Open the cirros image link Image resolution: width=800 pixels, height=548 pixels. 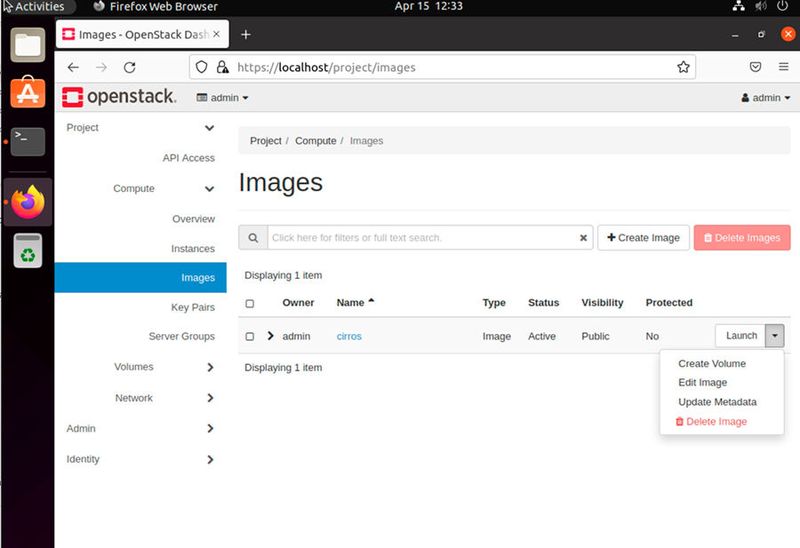349,336
